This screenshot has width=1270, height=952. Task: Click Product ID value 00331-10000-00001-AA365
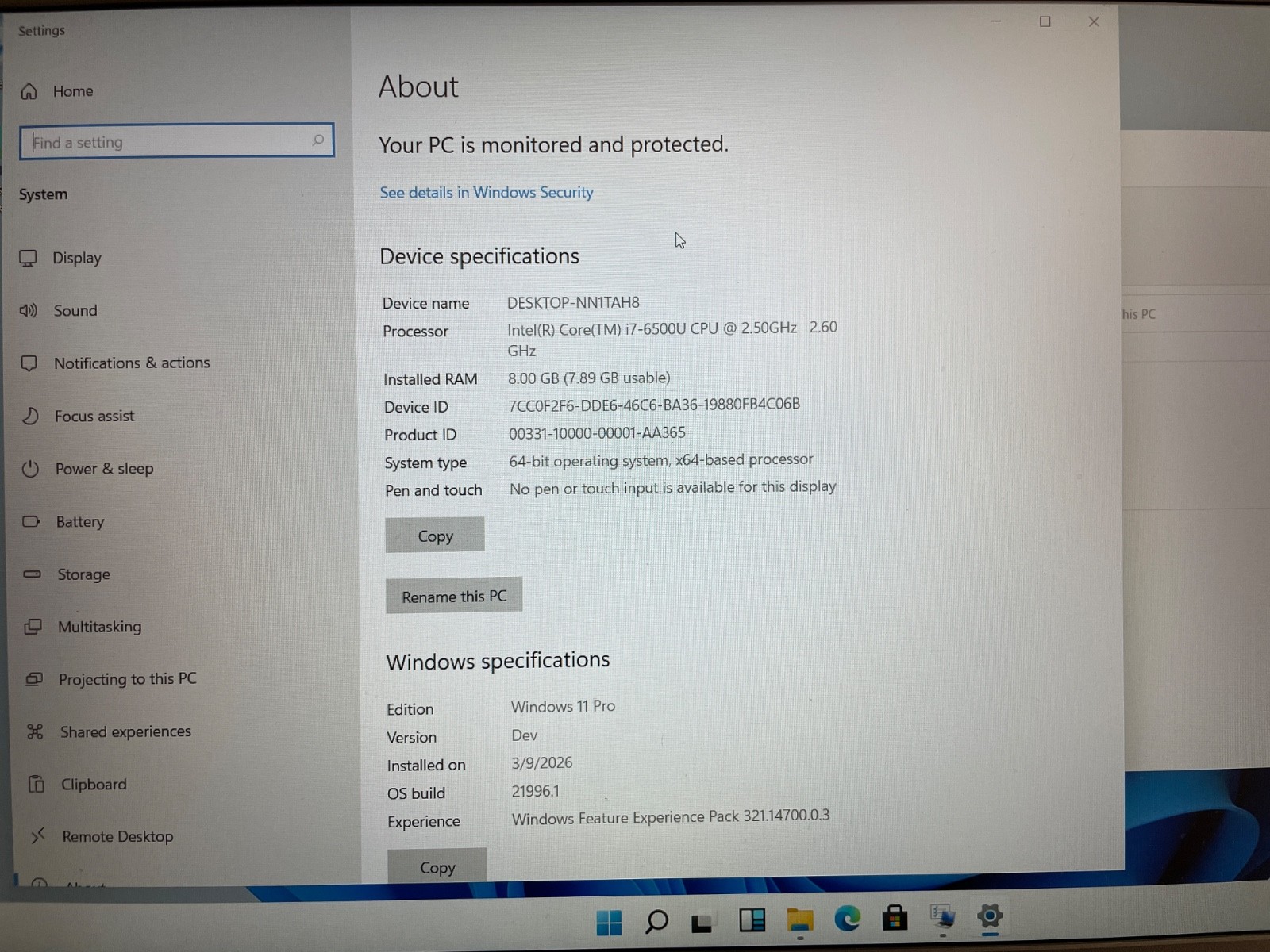597,433
